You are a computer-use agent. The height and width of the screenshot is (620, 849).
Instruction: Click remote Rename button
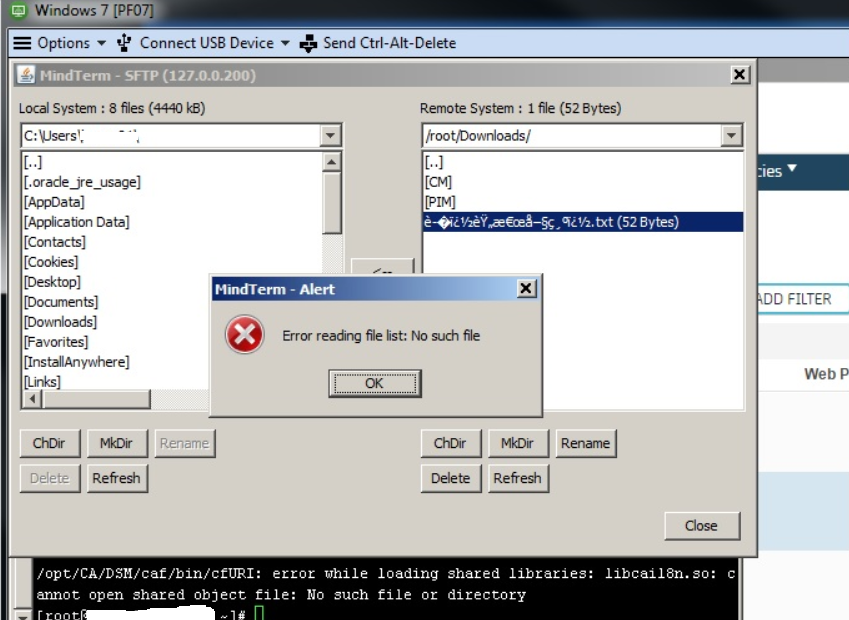point(585,443)
